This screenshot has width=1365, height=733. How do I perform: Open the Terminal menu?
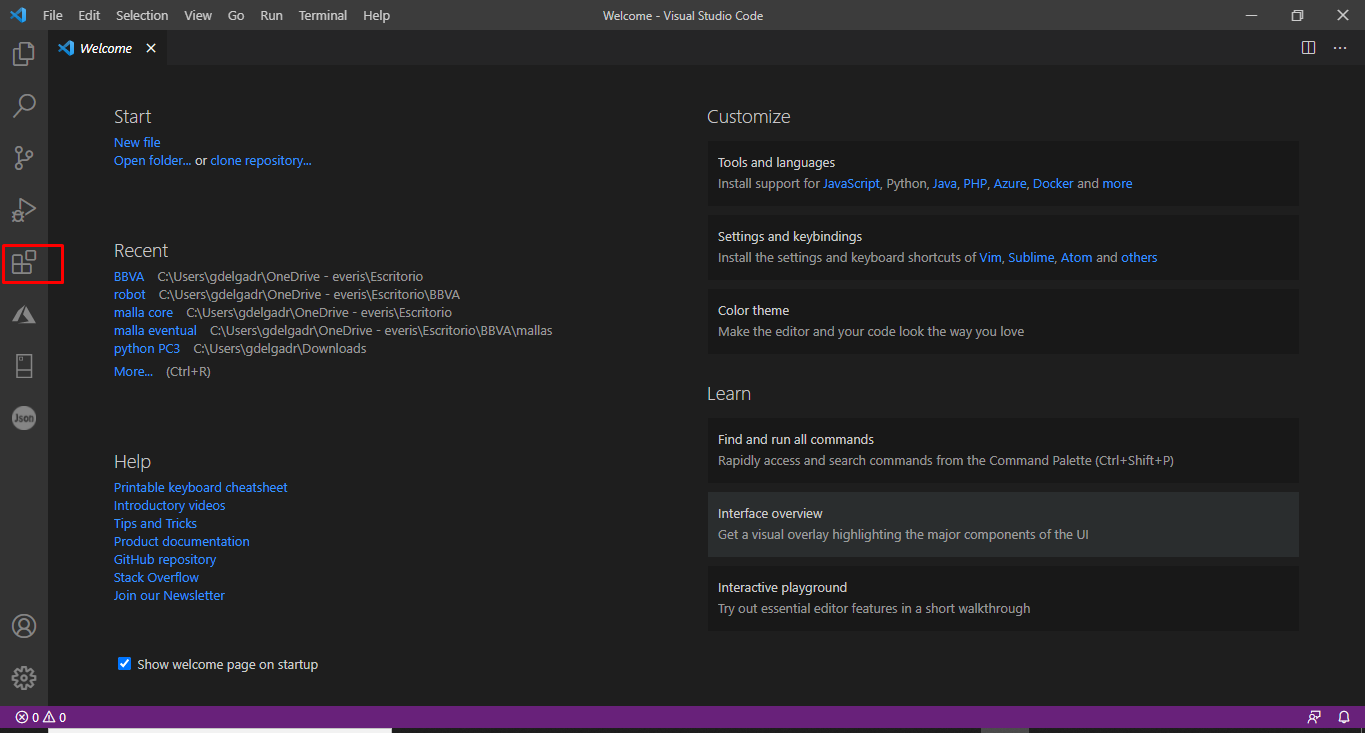(x=323, y=16)
